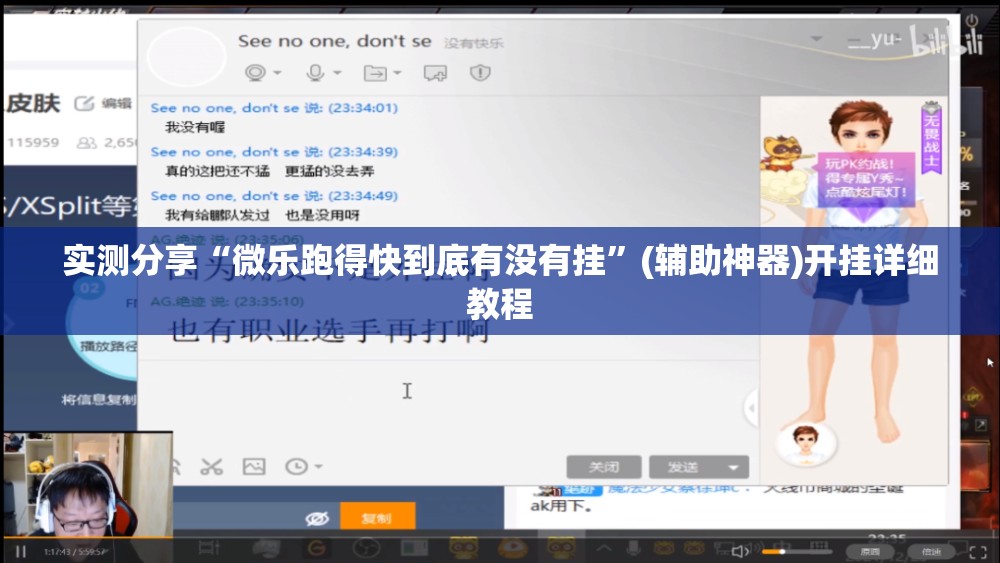Select the scissors screenshot tool

(x=211, y=467)
